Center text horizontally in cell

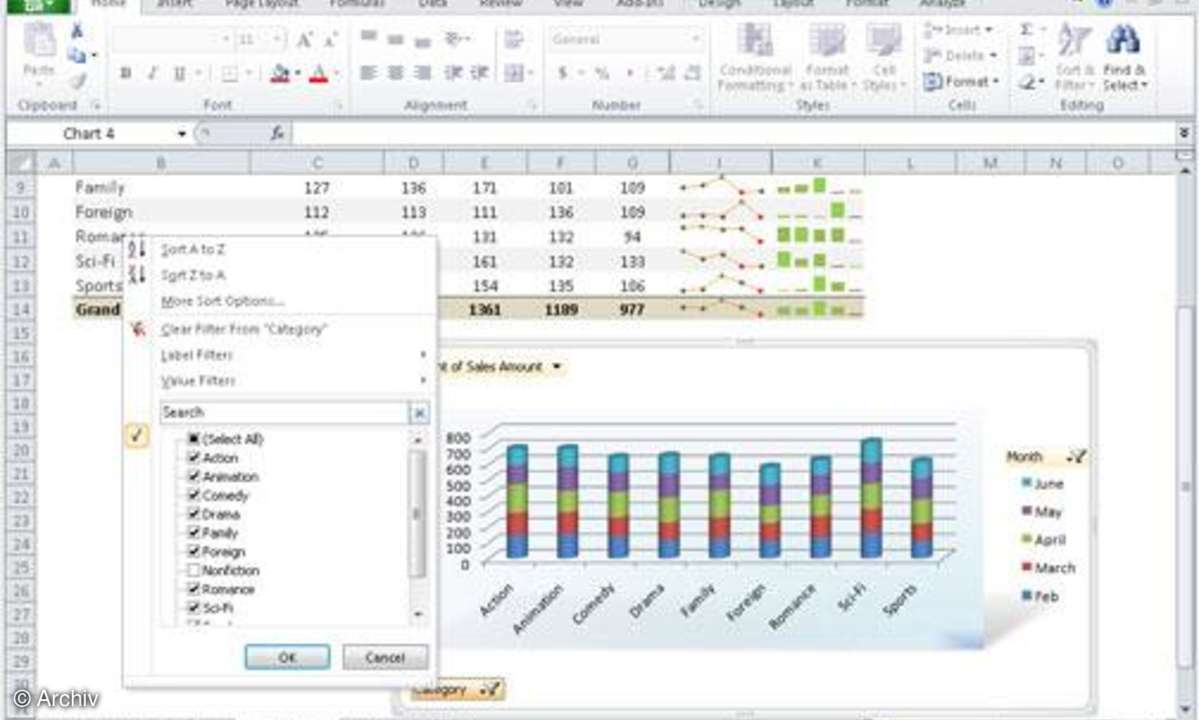(x=395, y=73)
